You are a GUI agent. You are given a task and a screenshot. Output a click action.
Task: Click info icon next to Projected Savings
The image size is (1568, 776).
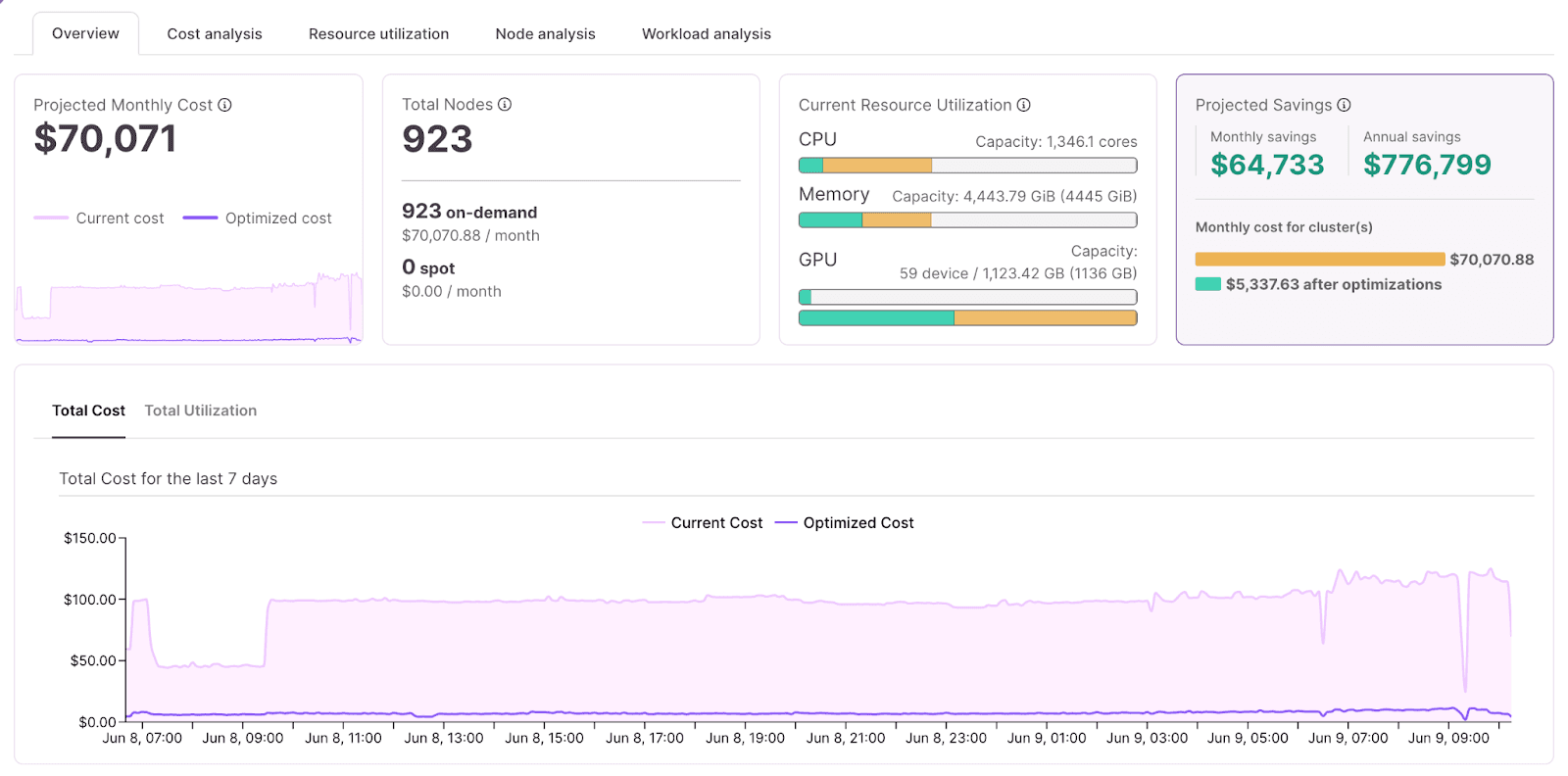1344,105
